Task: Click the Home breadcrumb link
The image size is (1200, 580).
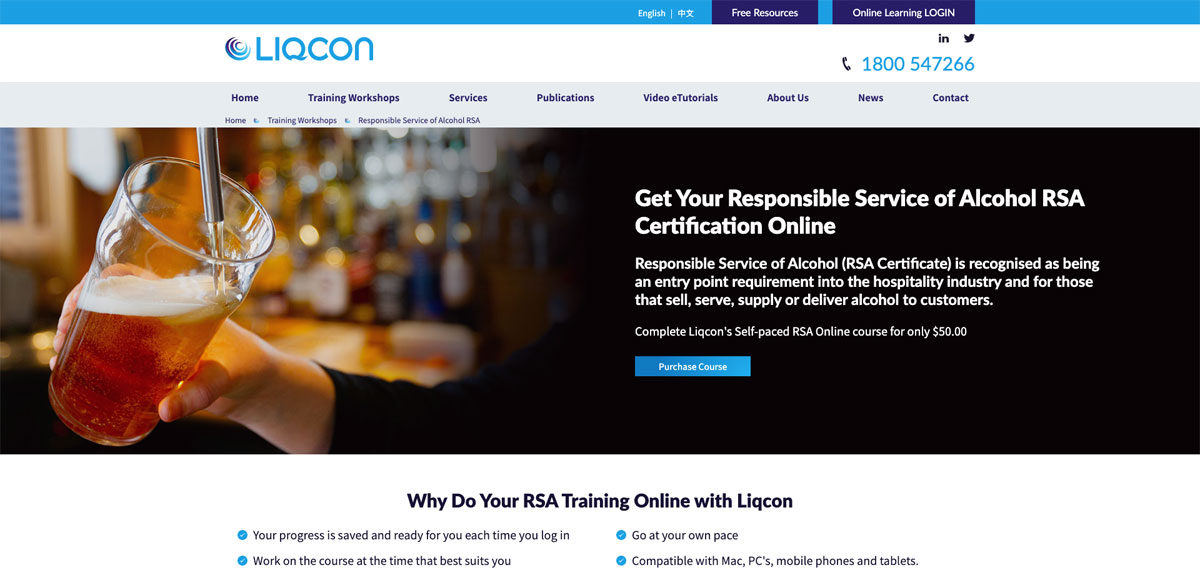Action: [235, 120]
